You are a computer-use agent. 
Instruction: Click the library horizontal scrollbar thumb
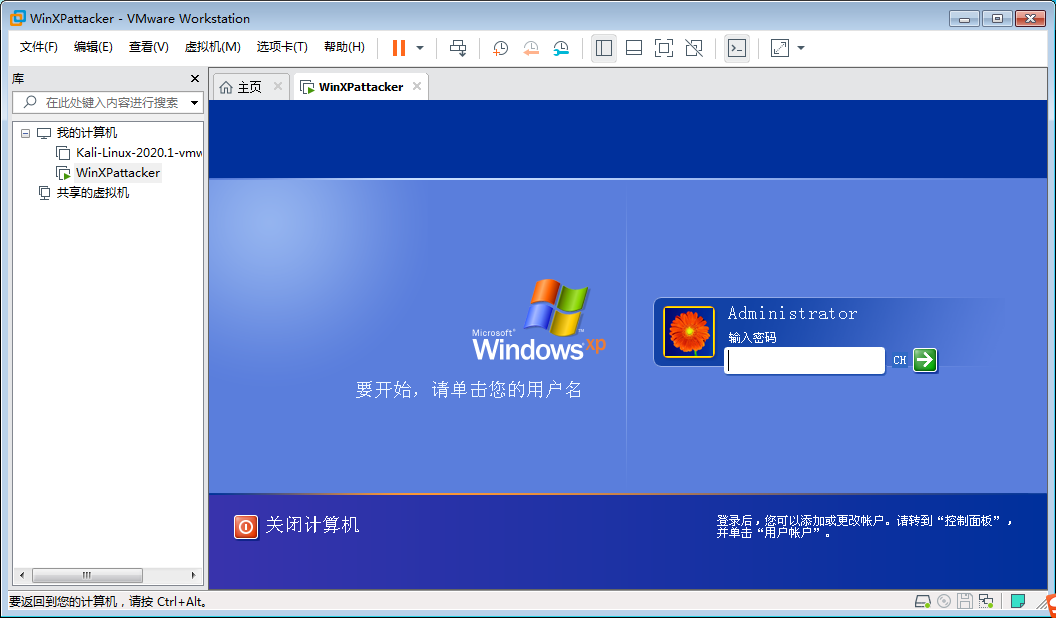pyautogui.click(x=87, y=576)
